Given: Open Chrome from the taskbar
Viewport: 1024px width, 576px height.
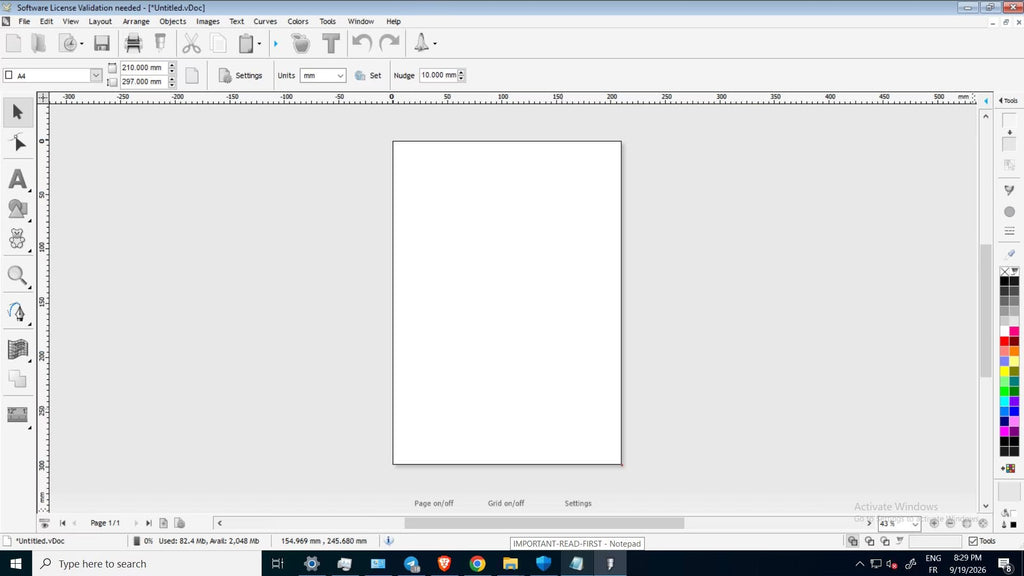Looking at the screenshot, I should point(477,564).
